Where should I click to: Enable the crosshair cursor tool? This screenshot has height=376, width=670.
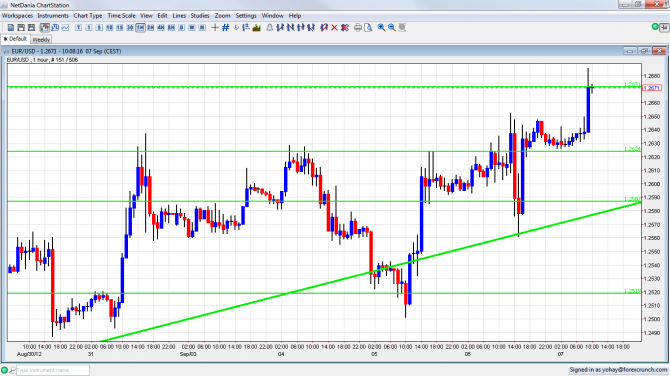215,27
